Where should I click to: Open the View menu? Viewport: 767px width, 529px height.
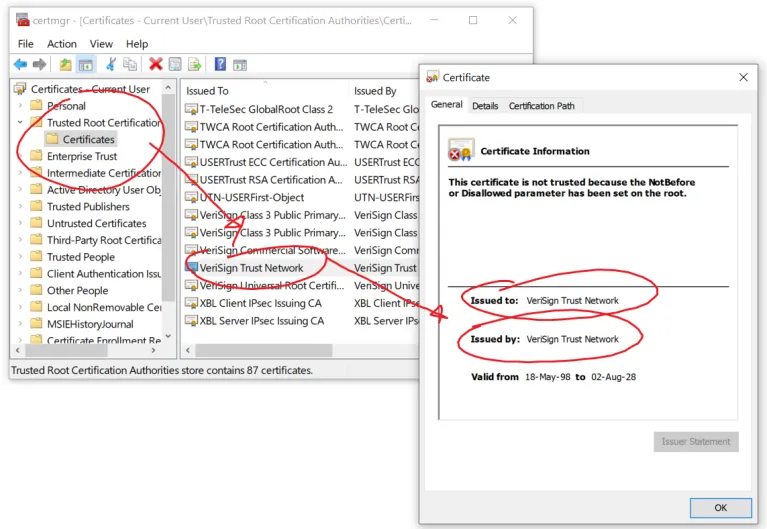click(x=101, y=44)
